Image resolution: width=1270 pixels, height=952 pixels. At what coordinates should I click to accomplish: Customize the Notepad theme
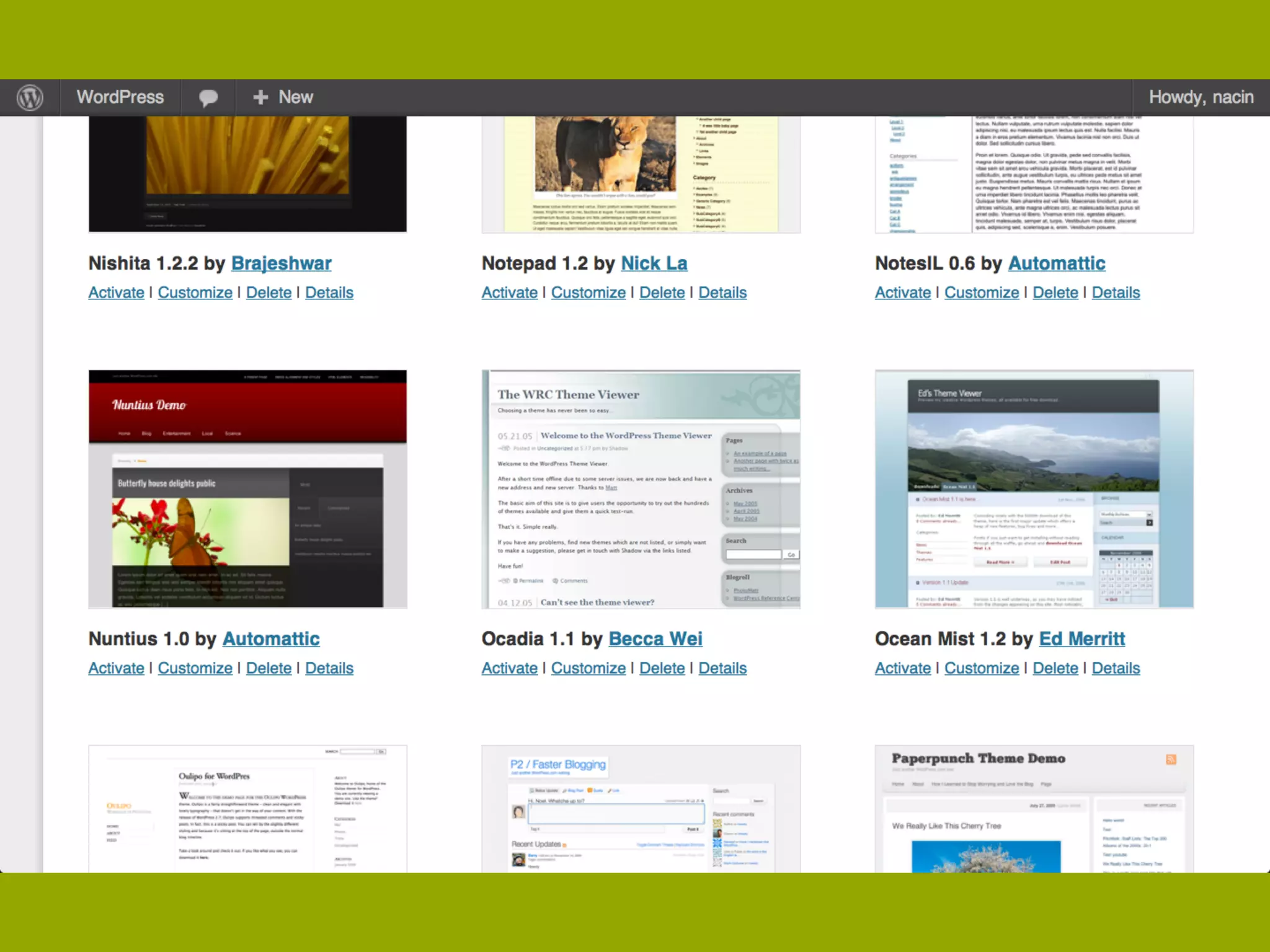click(x=588, y=293)
